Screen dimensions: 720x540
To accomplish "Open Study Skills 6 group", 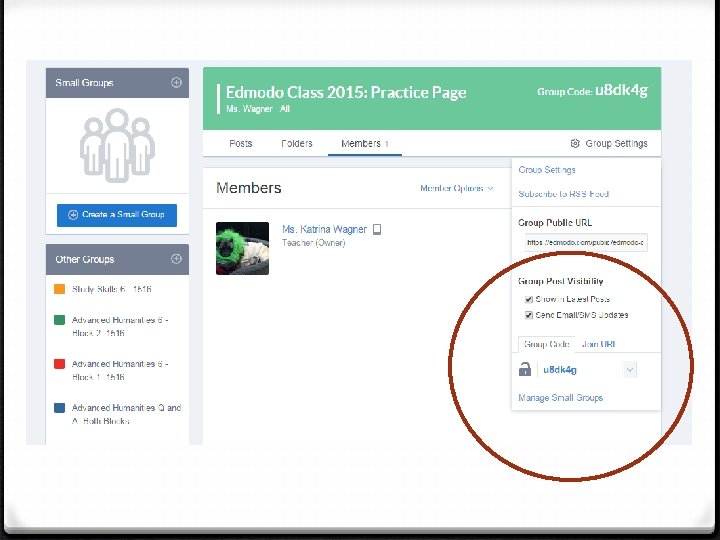I will tap(112, 289).
